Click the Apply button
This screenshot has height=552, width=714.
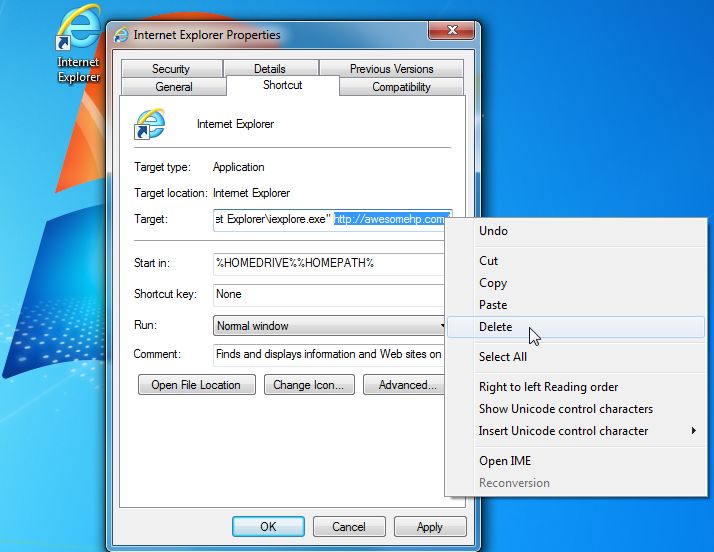(430, 527)
